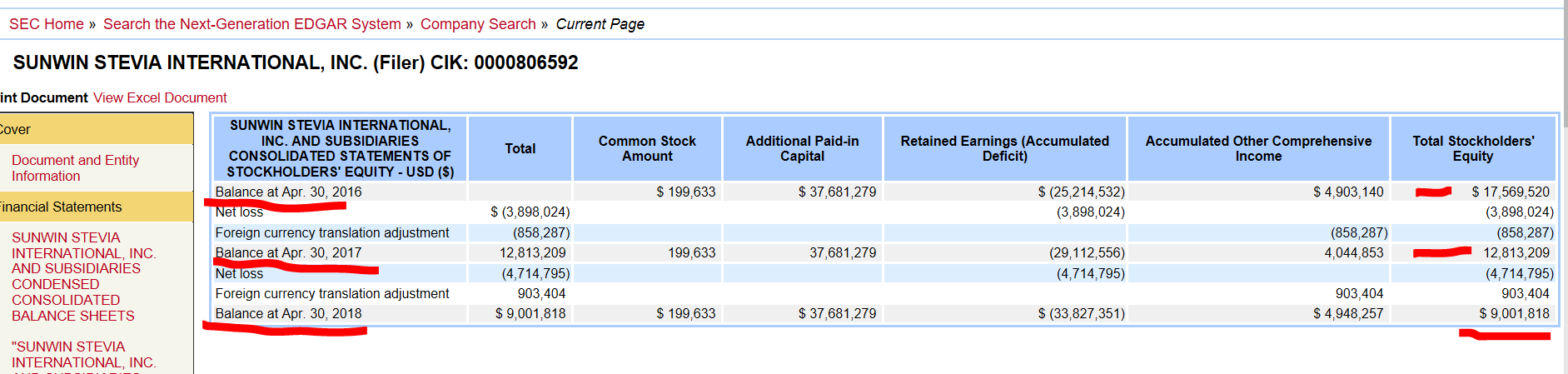The image size is (1568, 374).
Task: Open the View Excel Document link
Action: [160, 97]
